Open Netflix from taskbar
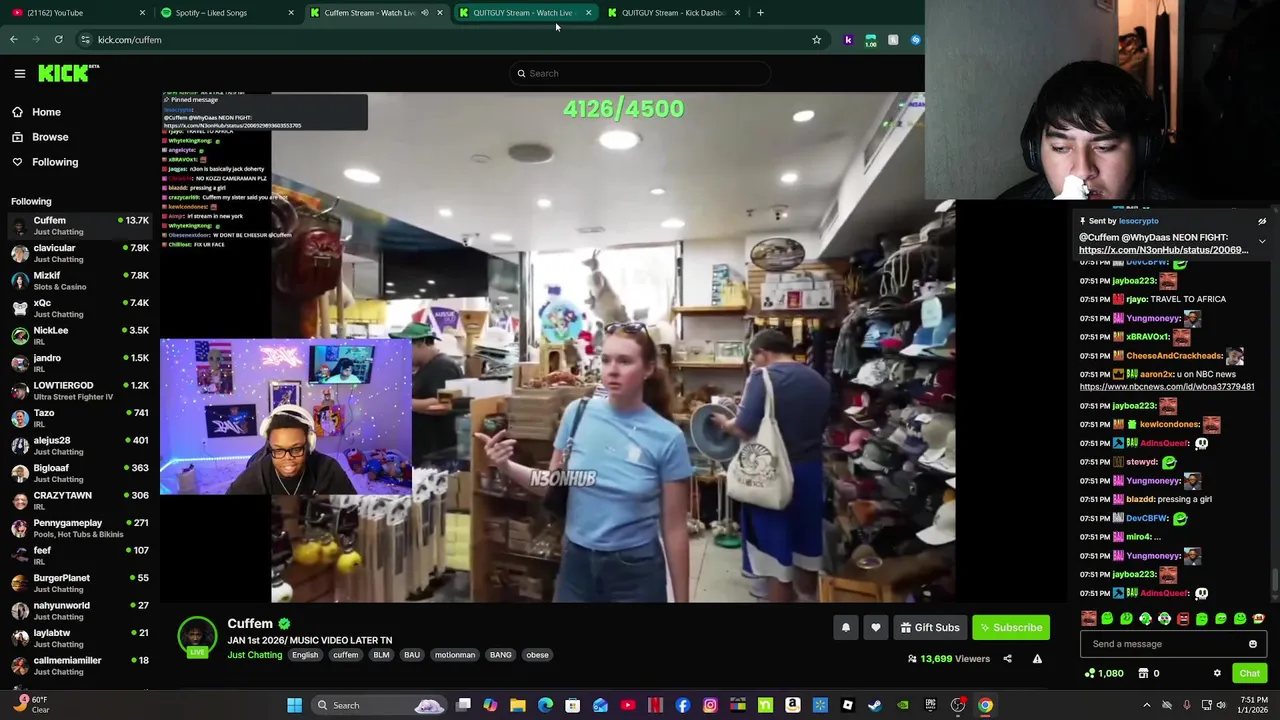Screen dimensions: 1280x720 tap(655, 705)
